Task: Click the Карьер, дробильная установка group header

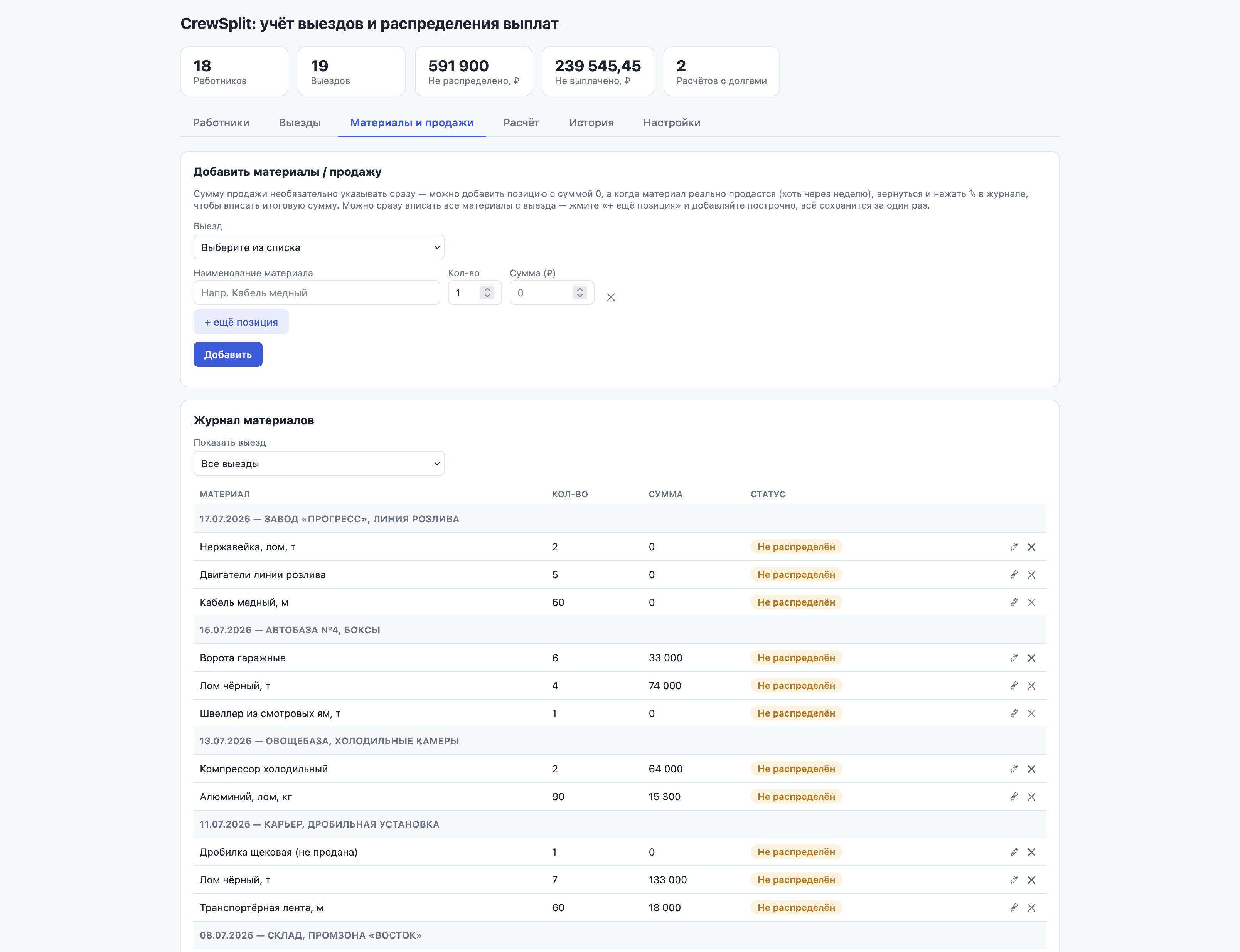Action: [620, 824]
